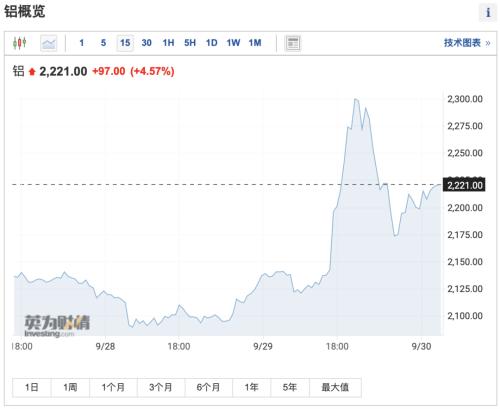Select the 1D interval
Screen dimensions: 500x409
pos(212,43)
